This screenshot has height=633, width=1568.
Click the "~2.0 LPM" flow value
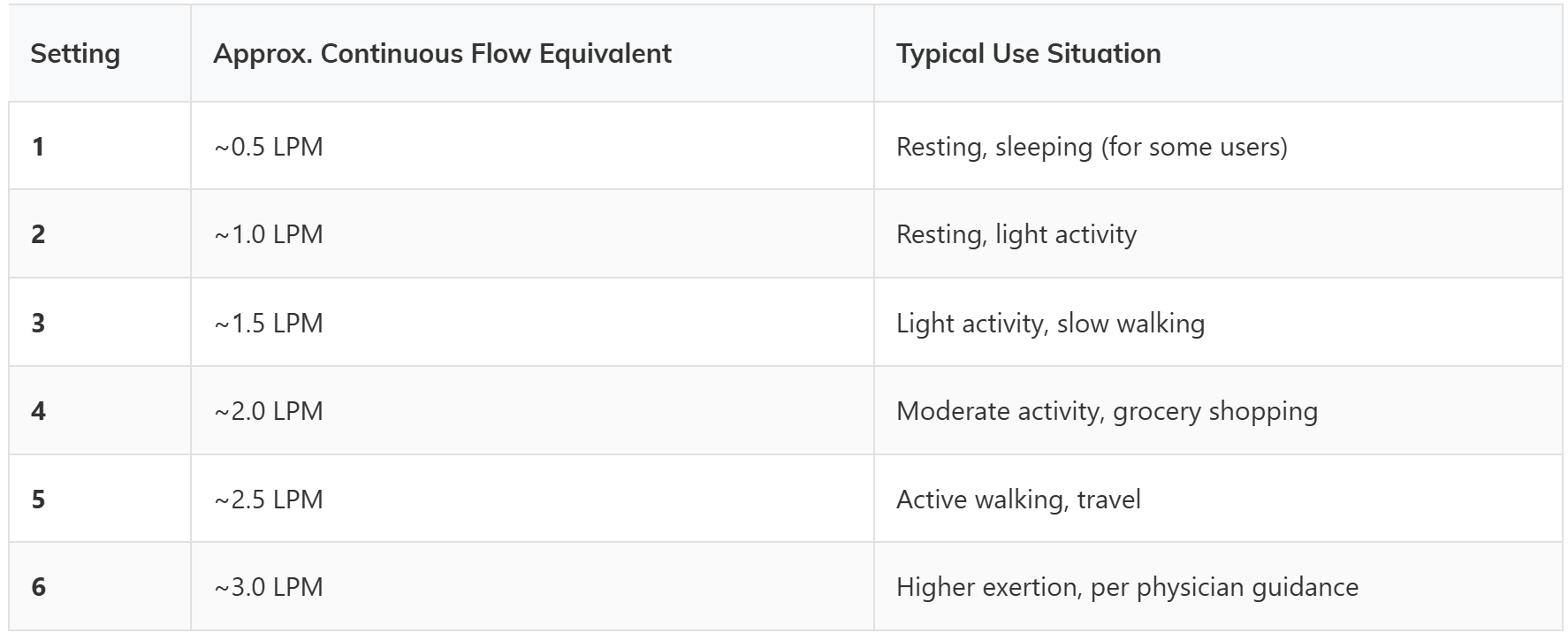pyautogui.click(x=268, y=411)
